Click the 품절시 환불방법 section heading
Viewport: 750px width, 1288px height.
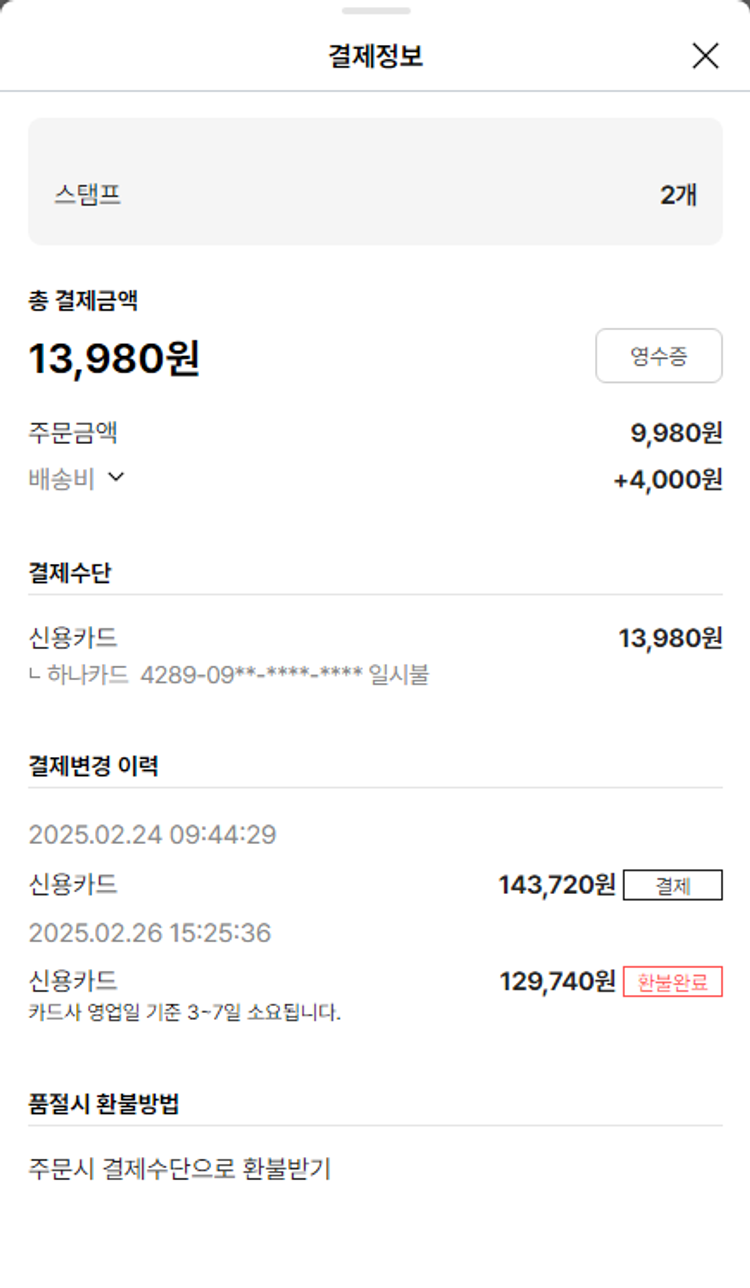(x=104, y=1104)
